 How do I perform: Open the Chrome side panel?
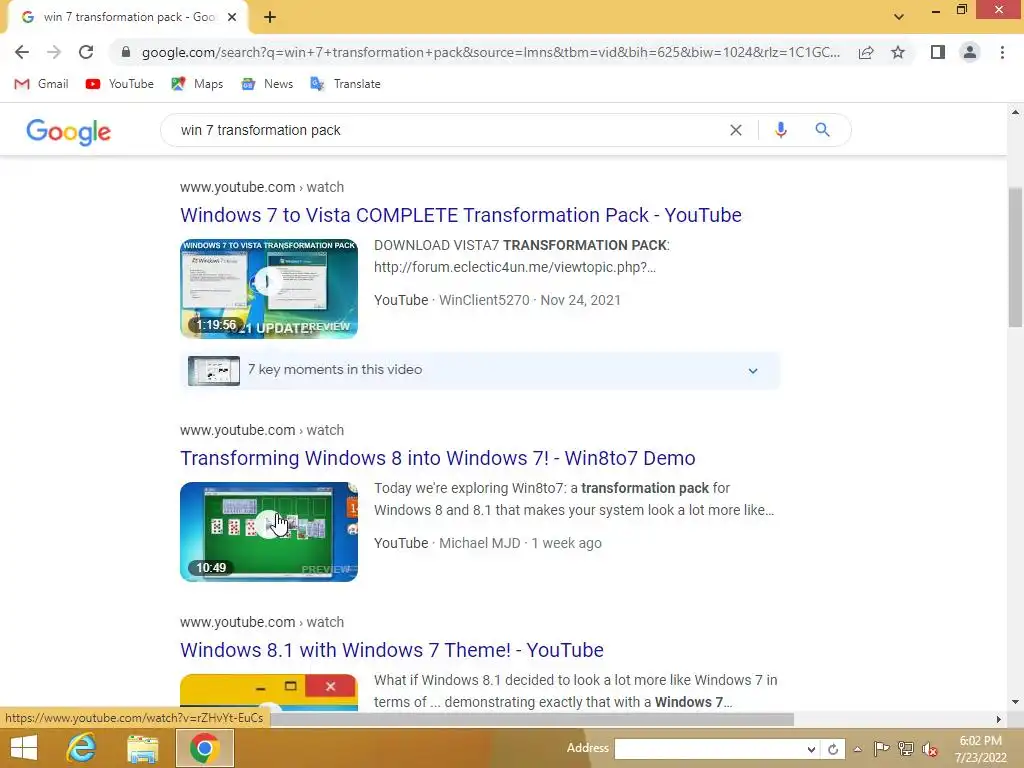click(938, 52)
